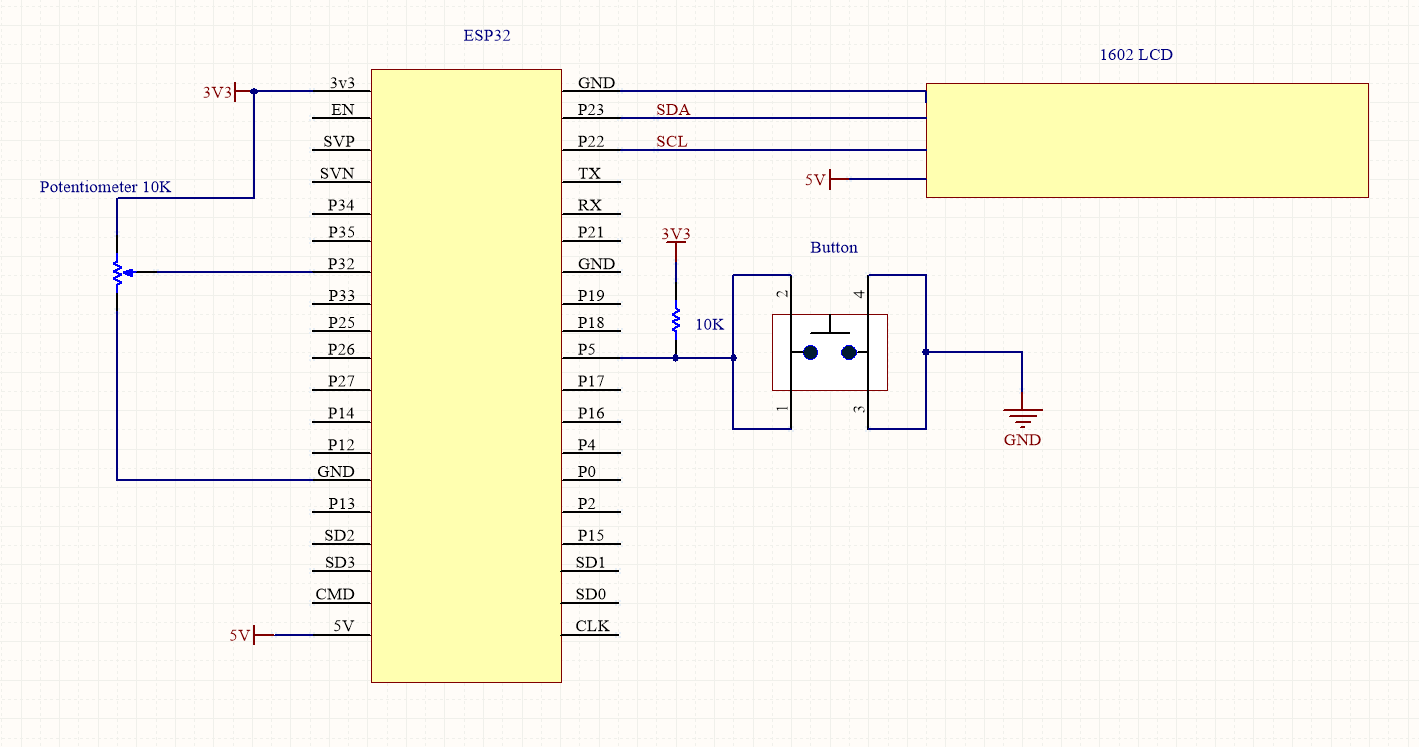Image resolution: width=1419 pixels, height=747 pixels.
Task: Select the ground symbol next to the button
Action: (x=1022, y=419)
